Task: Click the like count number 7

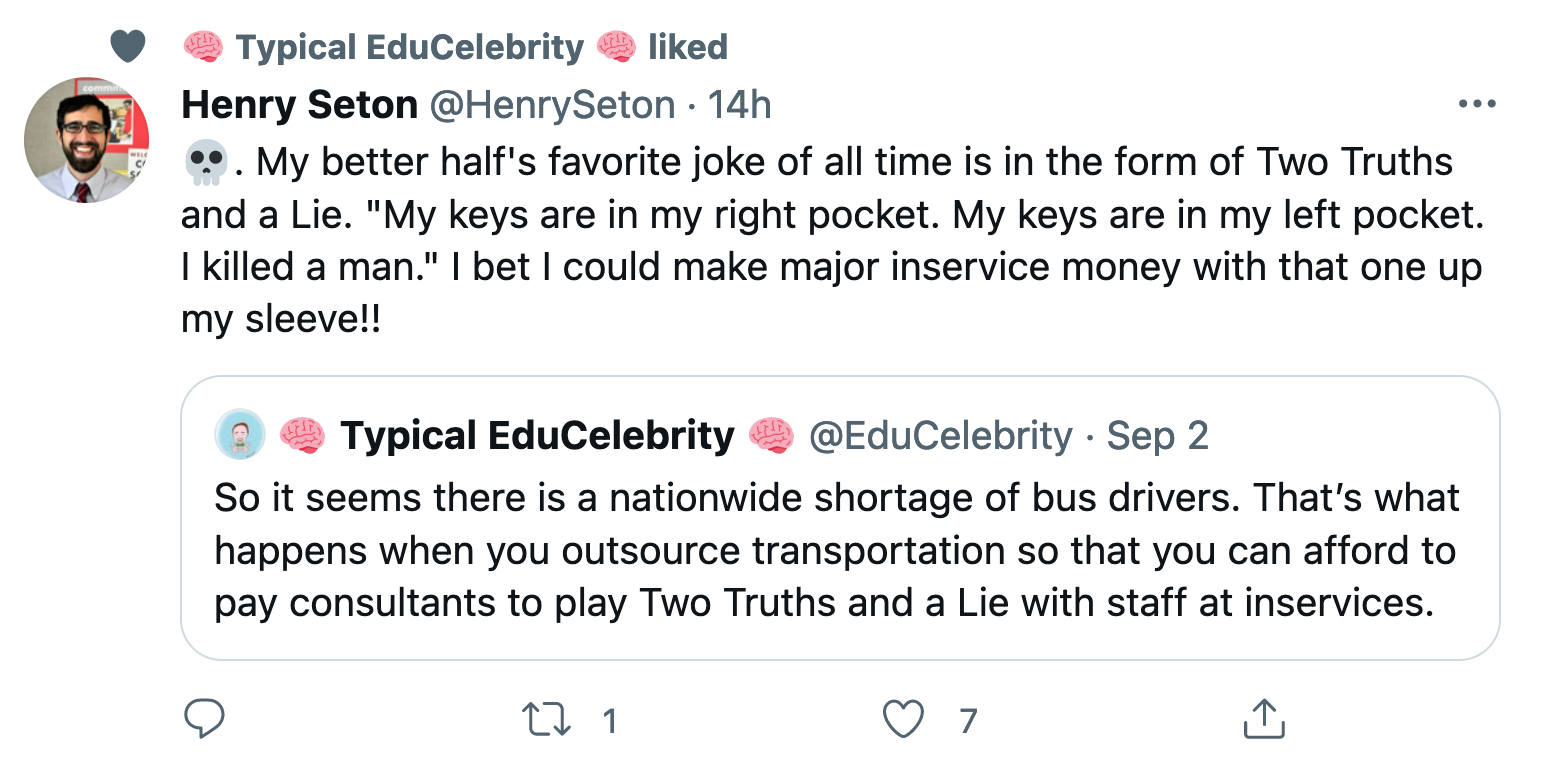Action: click(x=967, y=721)
